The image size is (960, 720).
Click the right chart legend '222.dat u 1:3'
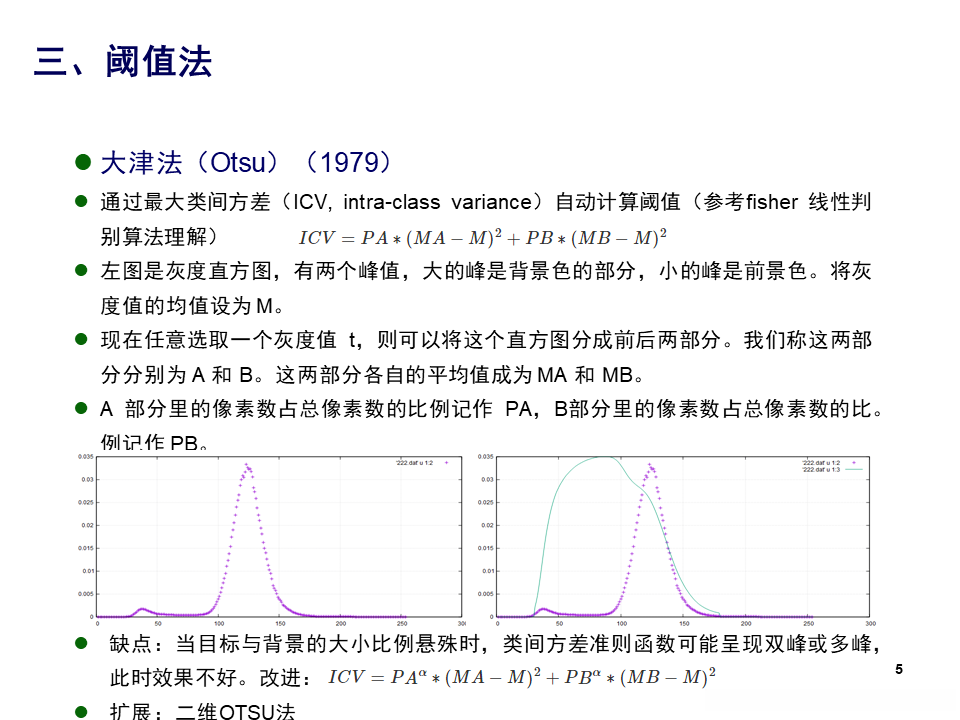(821, 470)
